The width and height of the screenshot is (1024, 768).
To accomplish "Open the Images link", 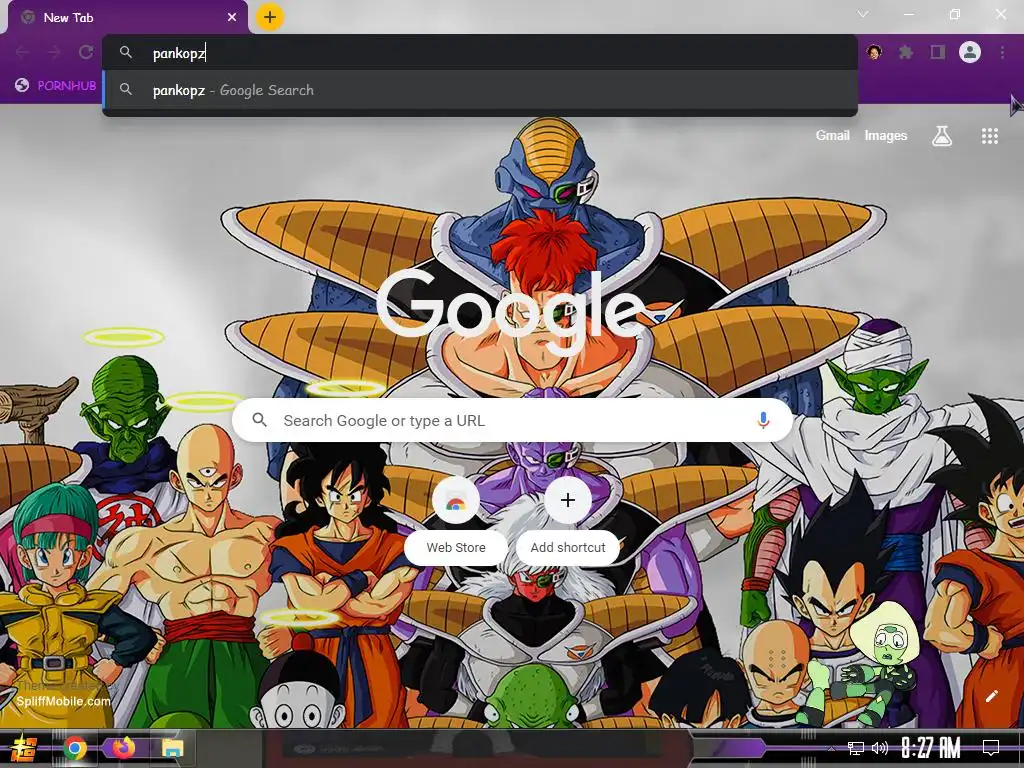I will 886,136.
